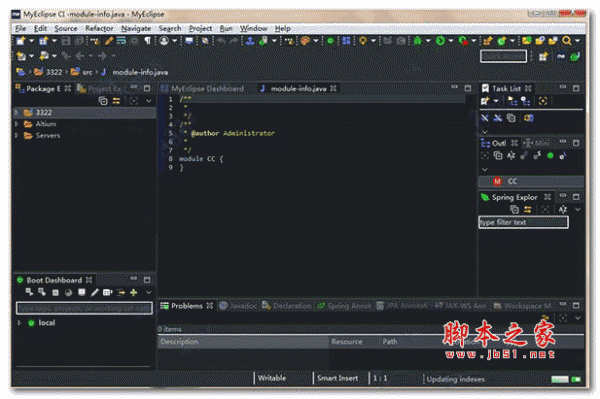The width and height of the screenshot is (600, 399).
Task: Click the New file wizard toolbar icon
Action: click(21, 41)
